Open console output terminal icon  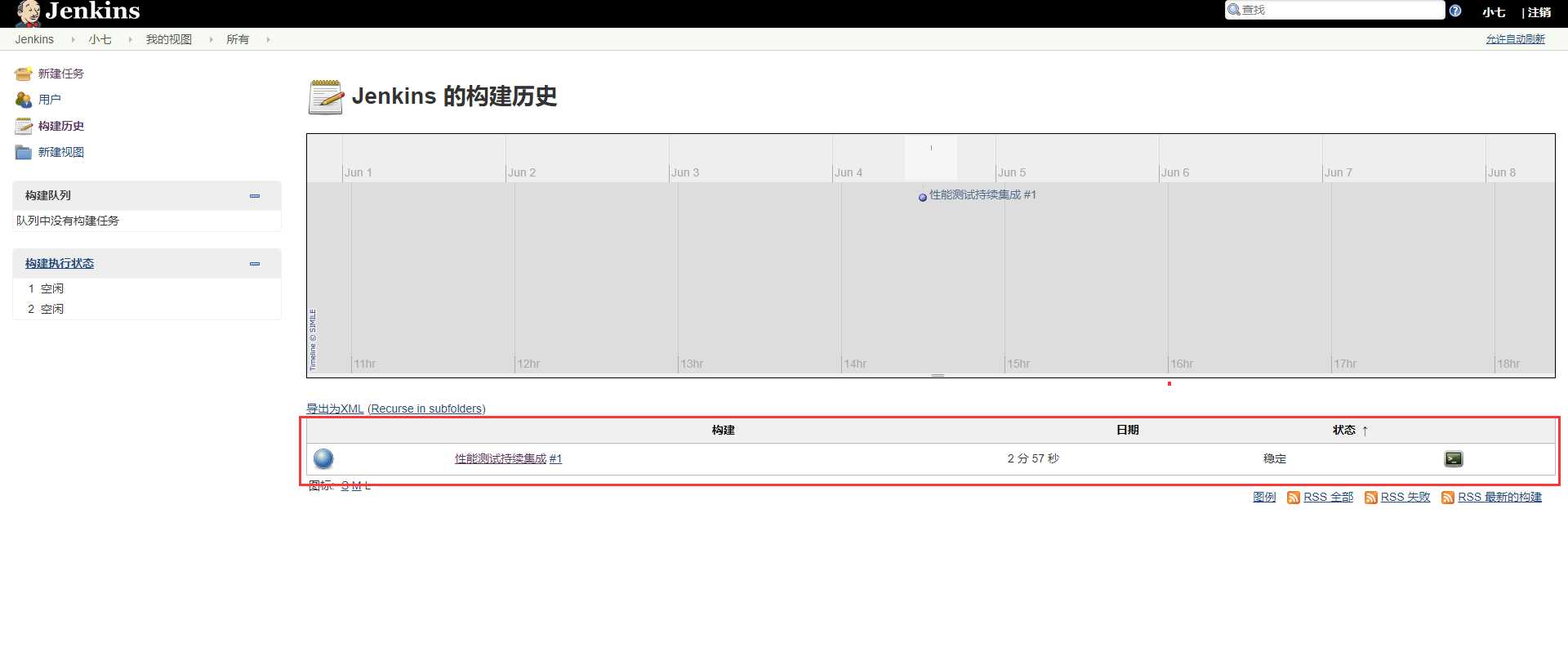coord(1454,458)
